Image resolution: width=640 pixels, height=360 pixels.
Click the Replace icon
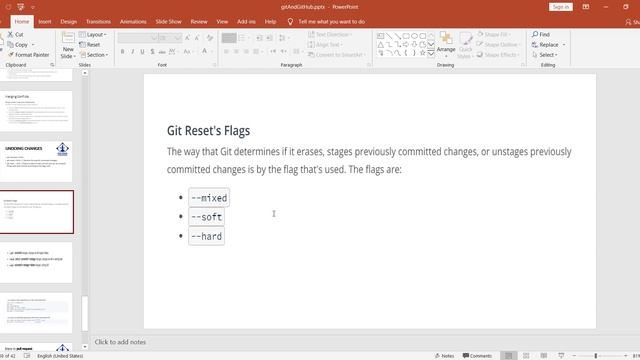click(x=535, y=44)
